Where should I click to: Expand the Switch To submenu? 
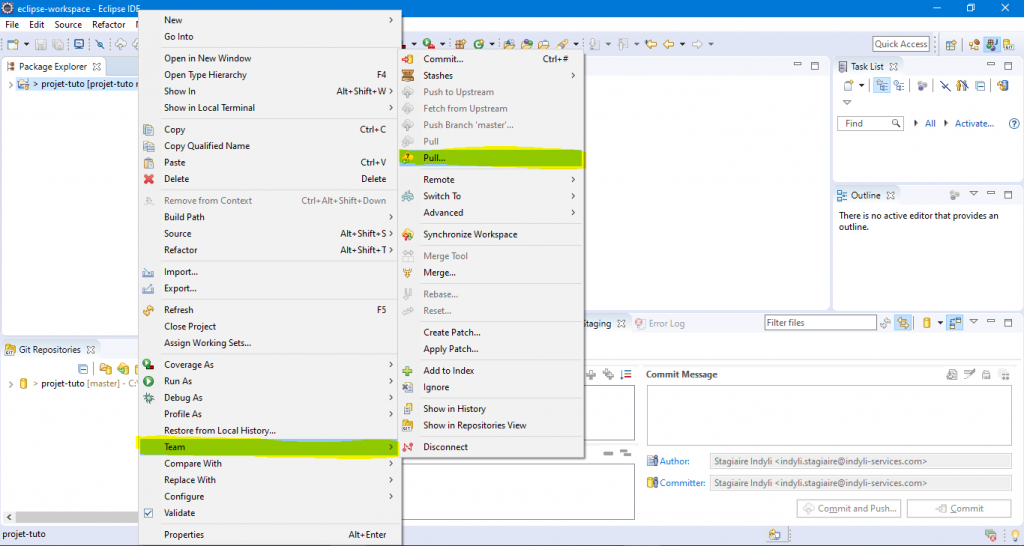point(491,196)
